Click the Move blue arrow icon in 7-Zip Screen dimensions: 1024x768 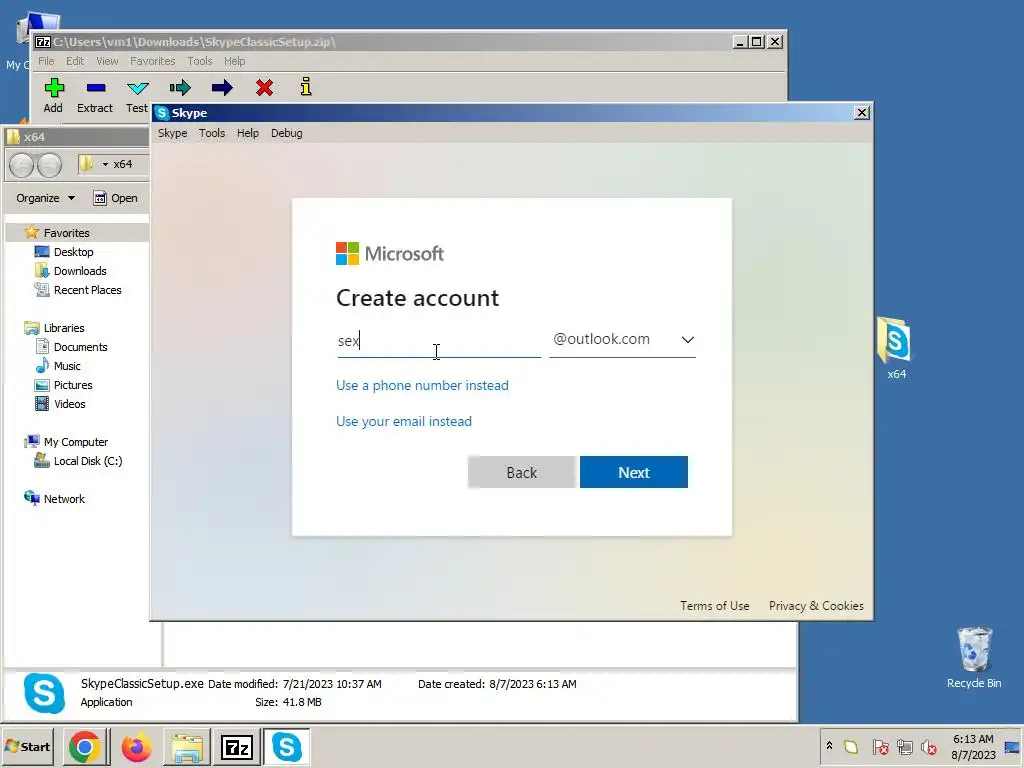coord(222,88)
